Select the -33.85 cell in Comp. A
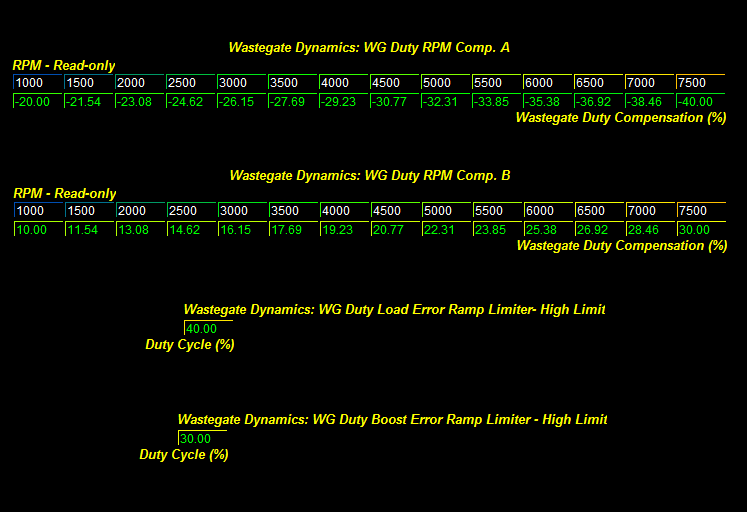This screenshot has width=747, height=512. point(497,101)
